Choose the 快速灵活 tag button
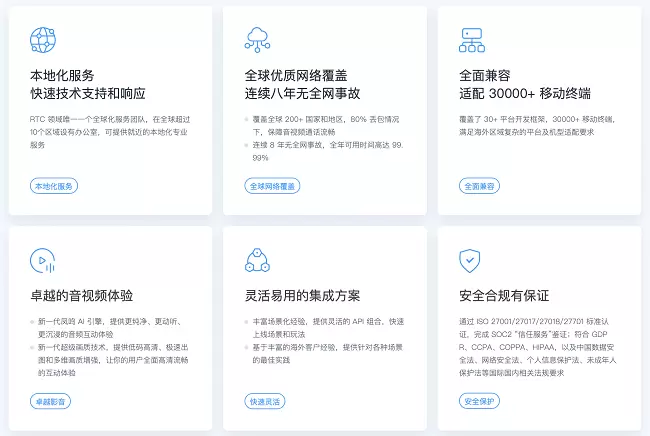 pos(264,402)
